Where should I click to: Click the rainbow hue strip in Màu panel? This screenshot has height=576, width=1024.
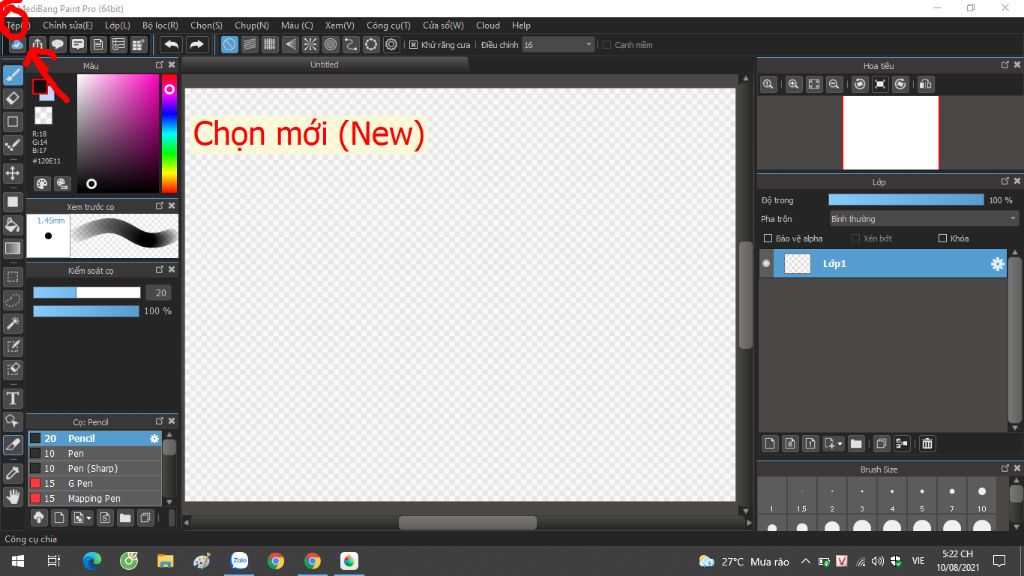point(169,133)
